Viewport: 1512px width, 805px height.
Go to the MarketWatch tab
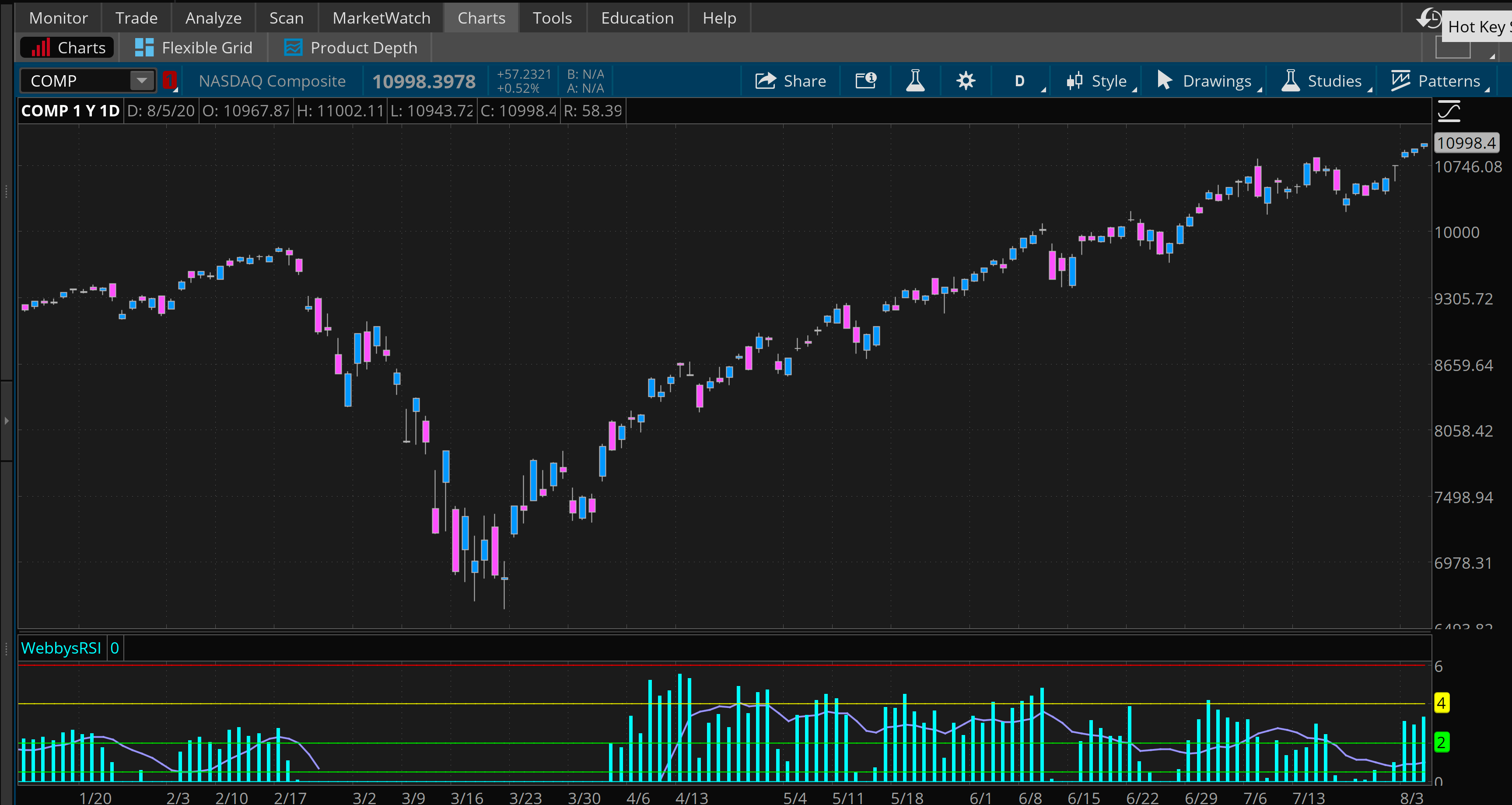pos(381,17)
